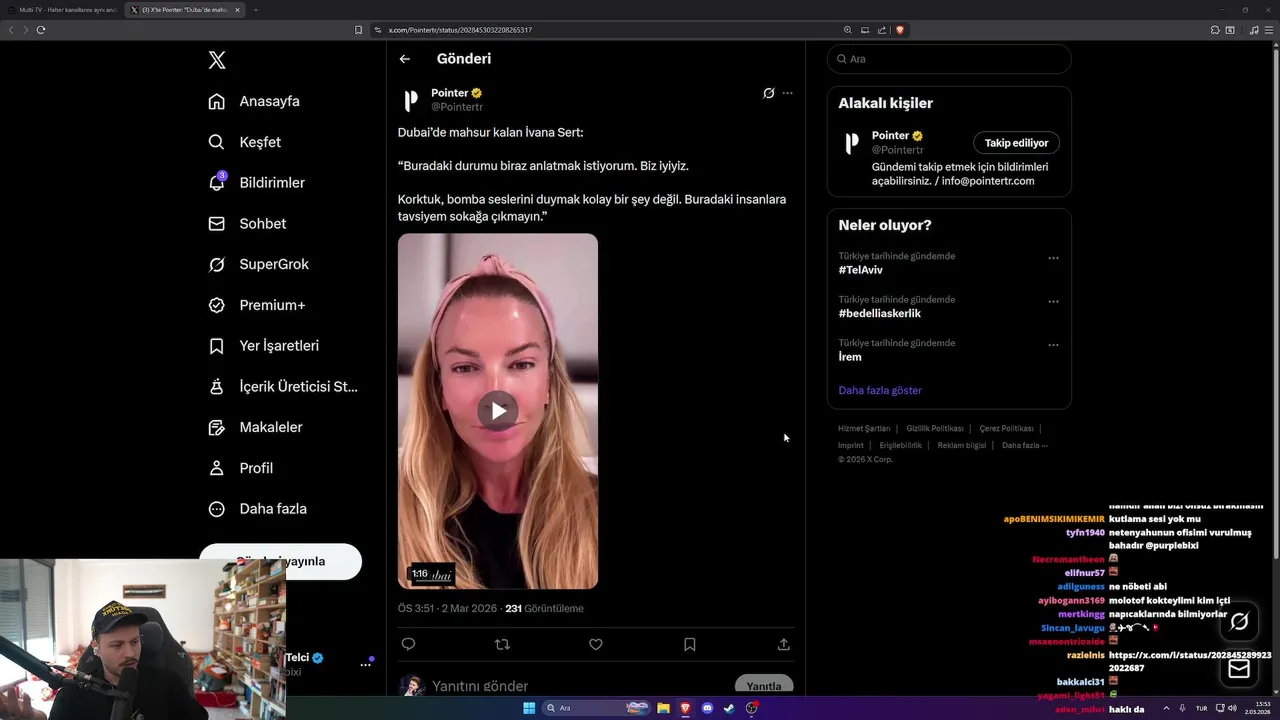The height and width of the screenshot is (720, 1280).
Task: Open File Explorer from the taskbar
Action: click(x=663, y=708)
